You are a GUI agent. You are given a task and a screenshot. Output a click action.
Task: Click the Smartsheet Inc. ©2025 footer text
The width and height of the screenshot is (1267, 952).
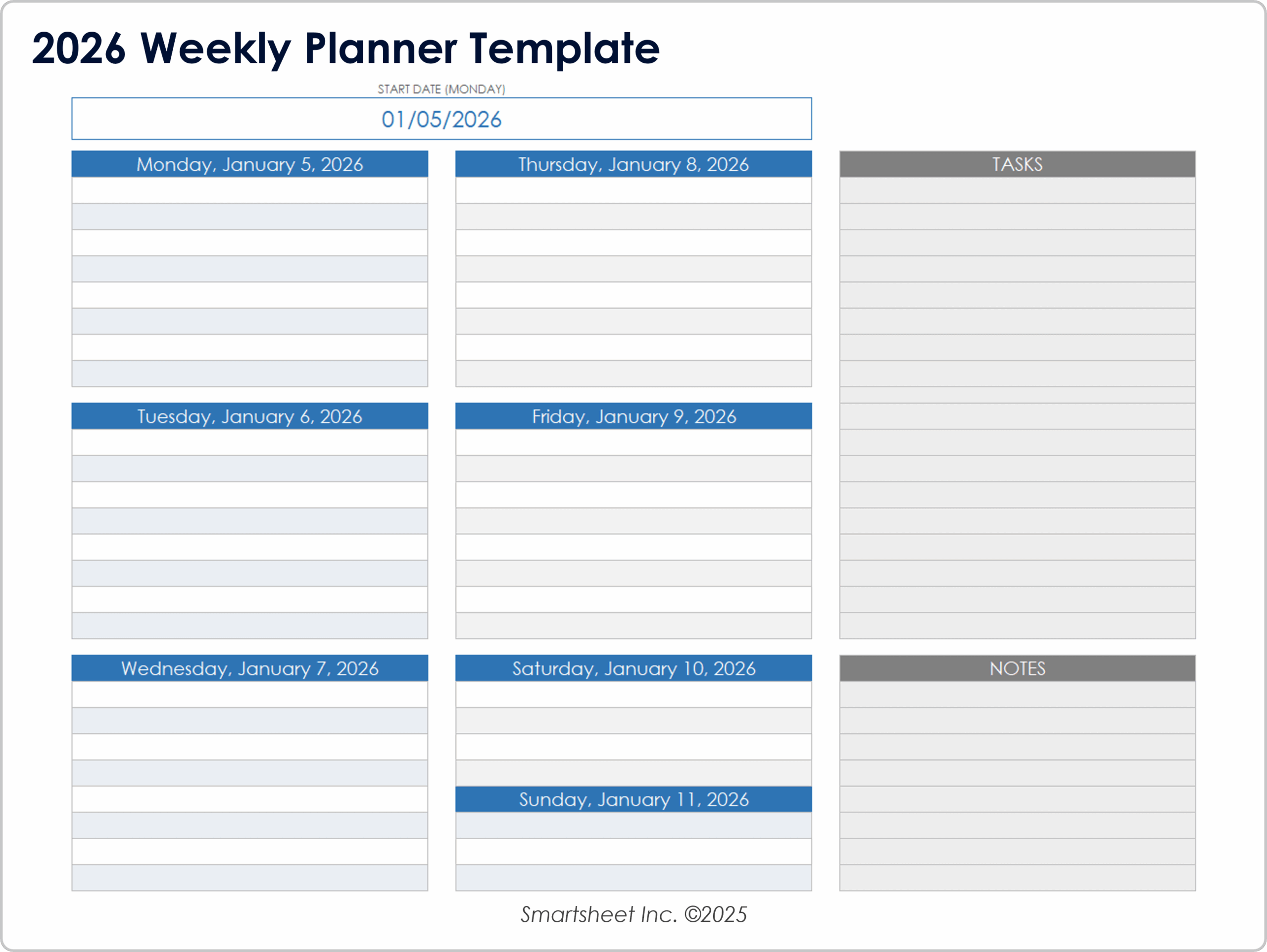click(633, 915)
